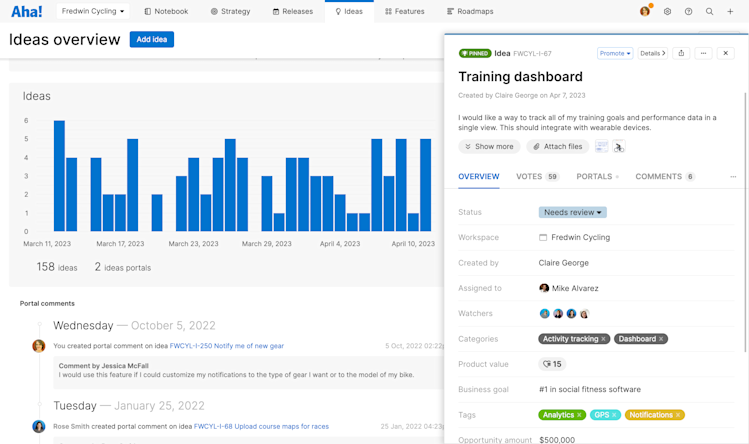Click the idea reference FWCYL-I-67
The height and width of the screenshot is (444, 749).
(x=532, y=54)
